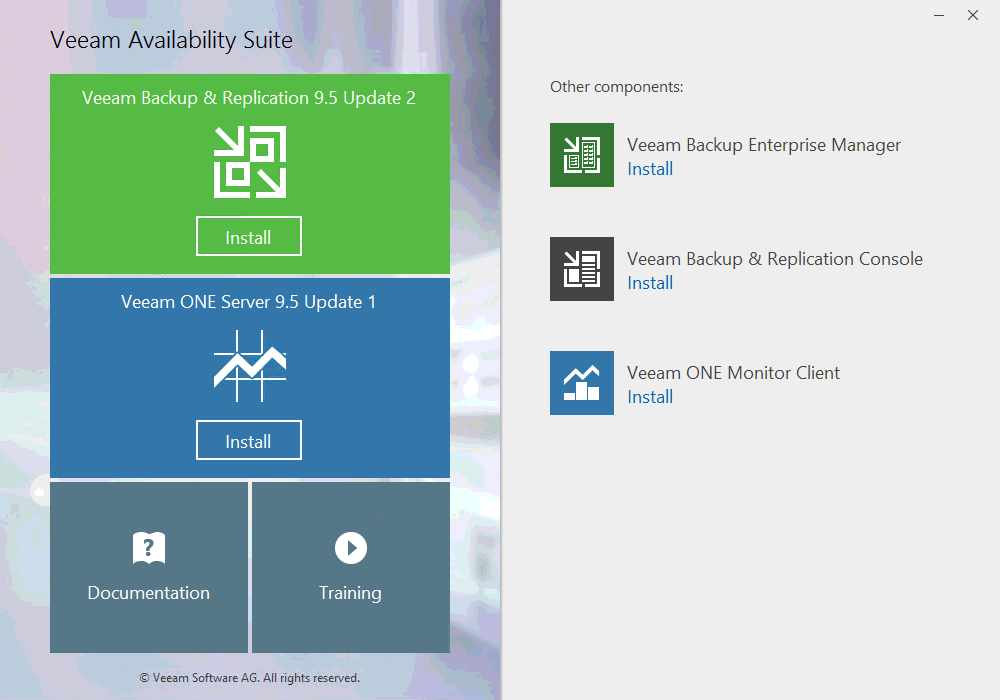Minimize the Veeam installer window
Viewport: 1000px width, 700px height.
(938, 16)
